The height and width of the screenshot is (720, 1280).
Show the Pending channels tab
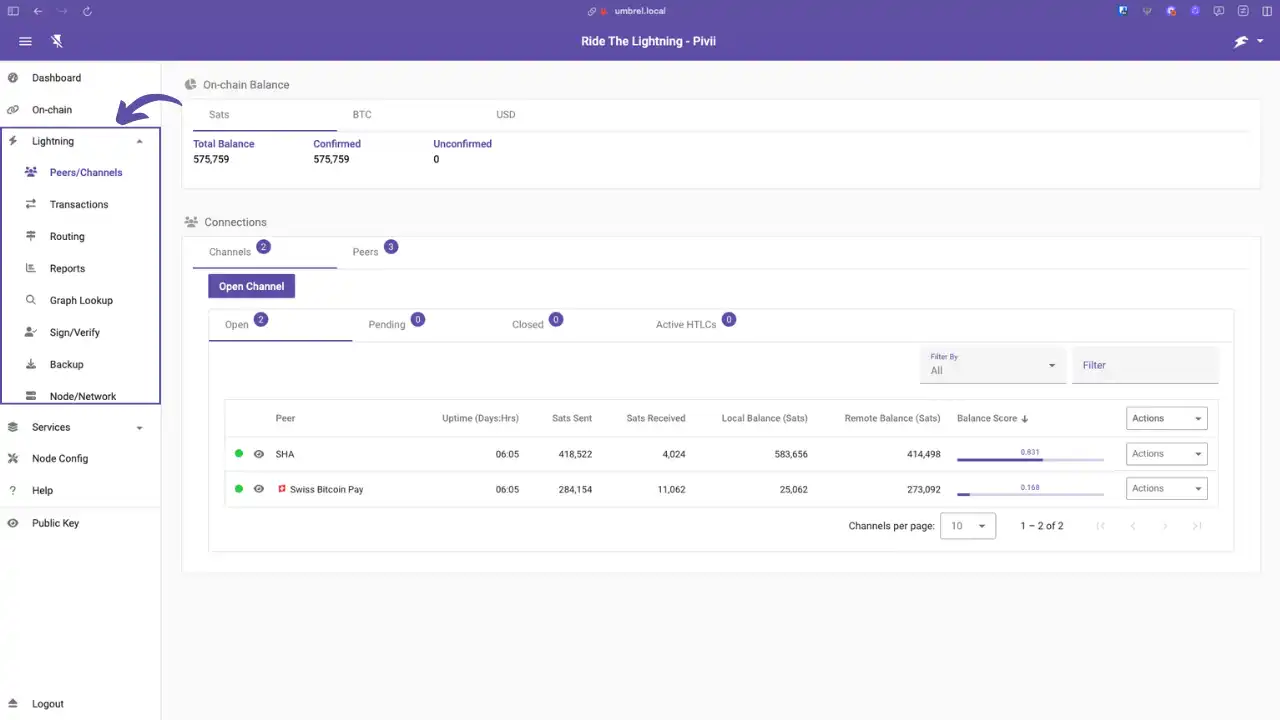[387, 325]
